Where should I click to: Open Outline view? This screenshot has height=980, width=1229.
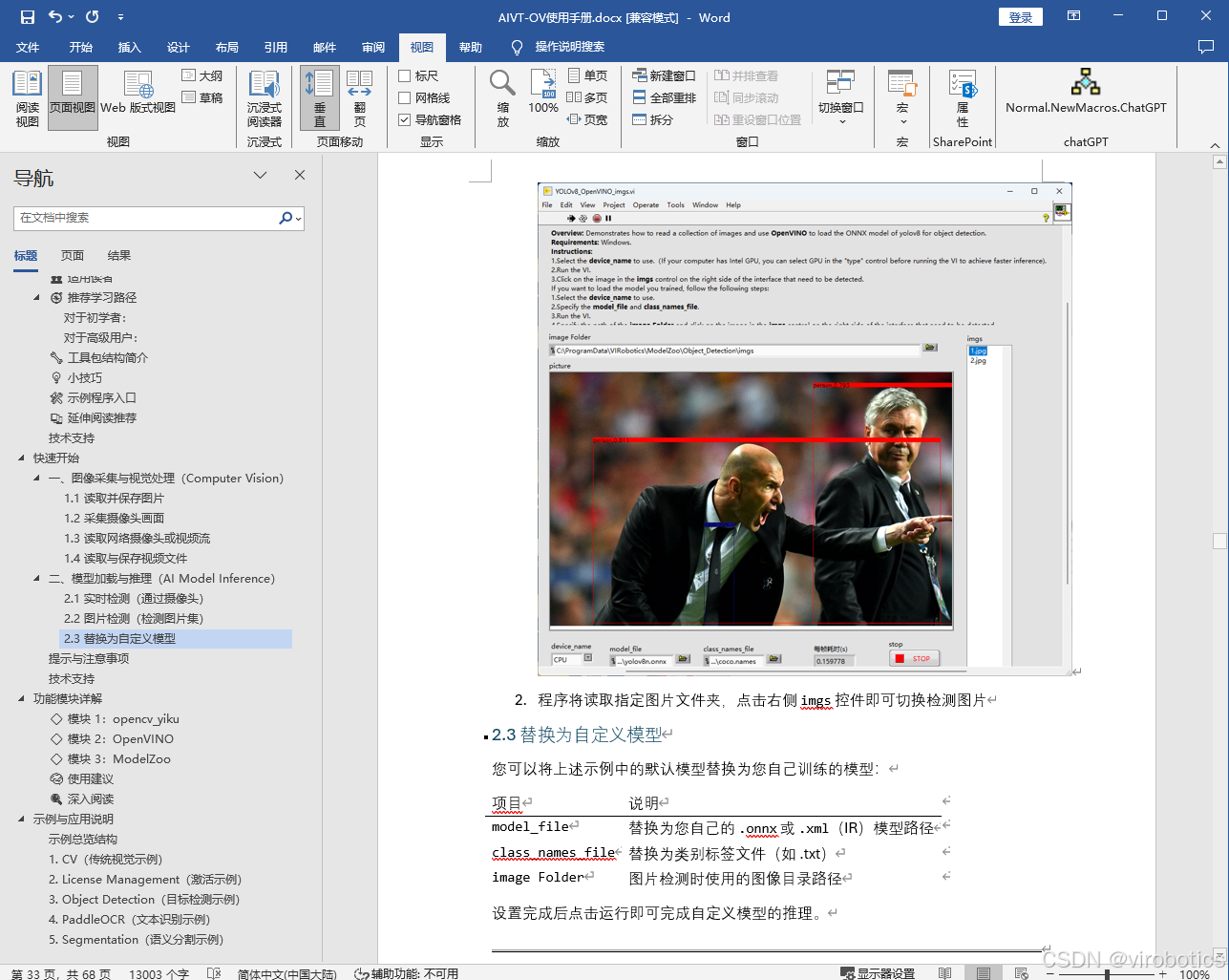[202, 75]
